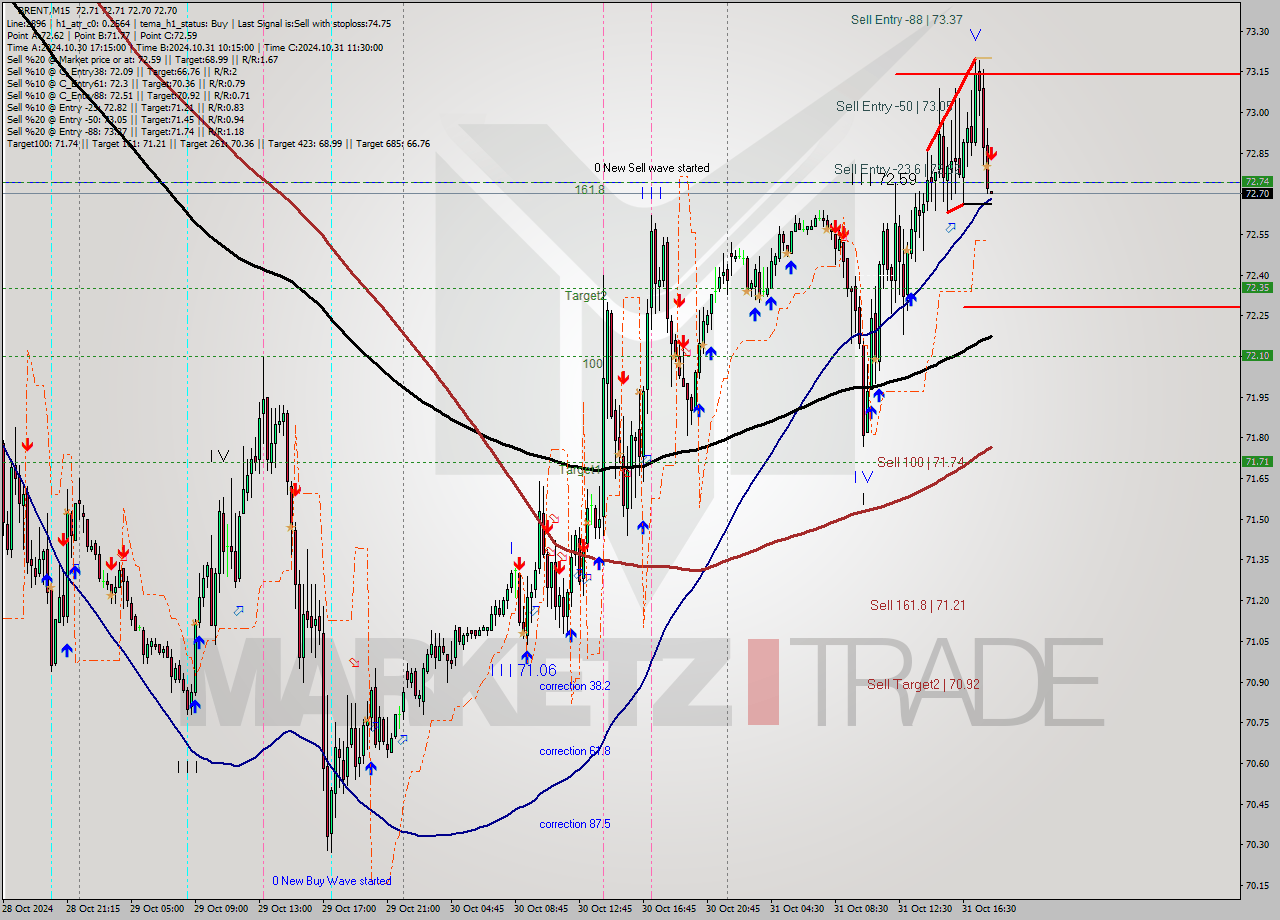This screenshot has width=1280, height=920.
Task: Click the 73.30 price axis value
Action: tap(1257, 31)
